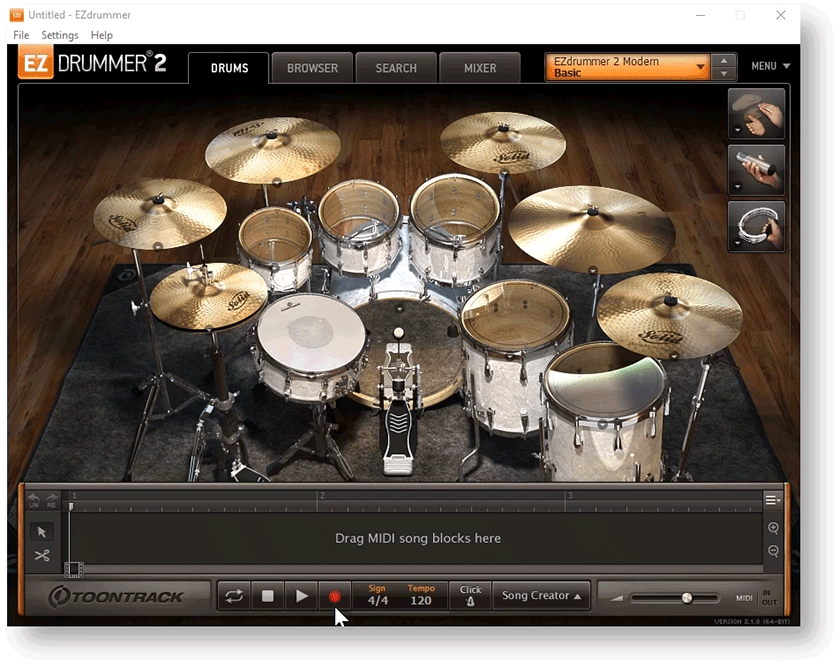
Task: Open the MIXER tab
Action: point(480,68)
